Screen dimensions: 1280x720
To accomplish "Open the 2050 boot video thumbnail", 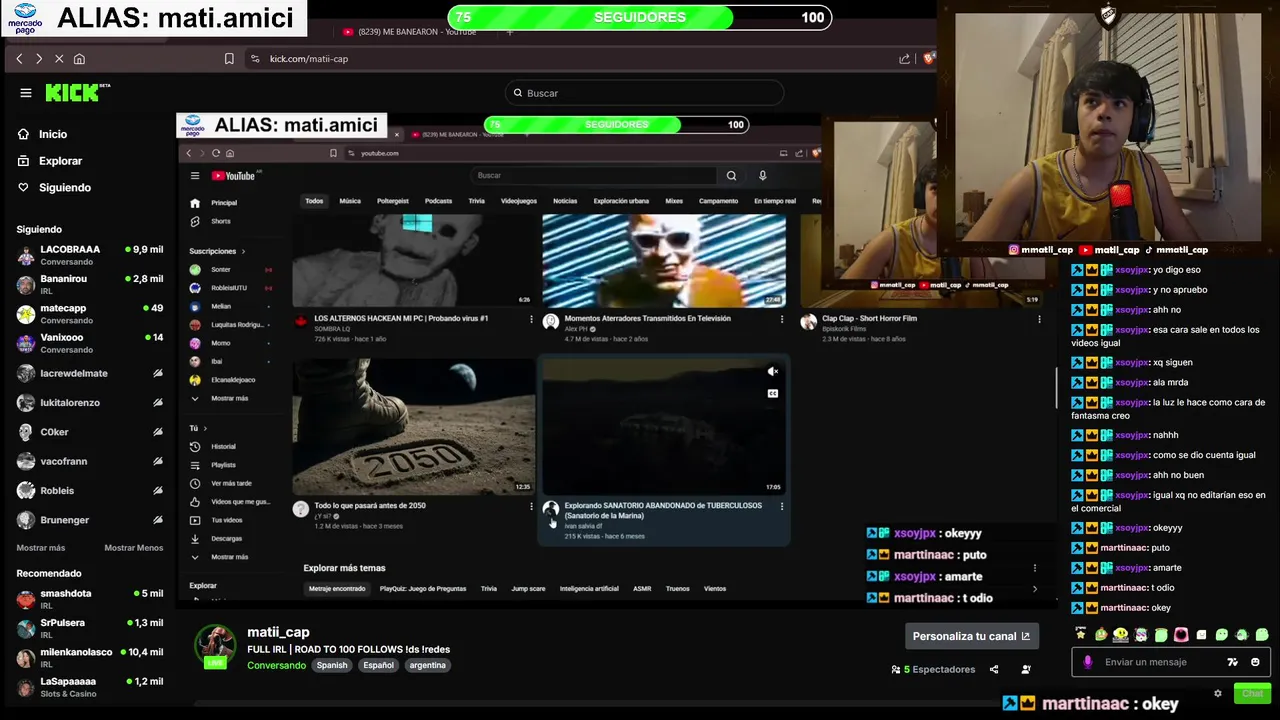I will tap(413, 426).
